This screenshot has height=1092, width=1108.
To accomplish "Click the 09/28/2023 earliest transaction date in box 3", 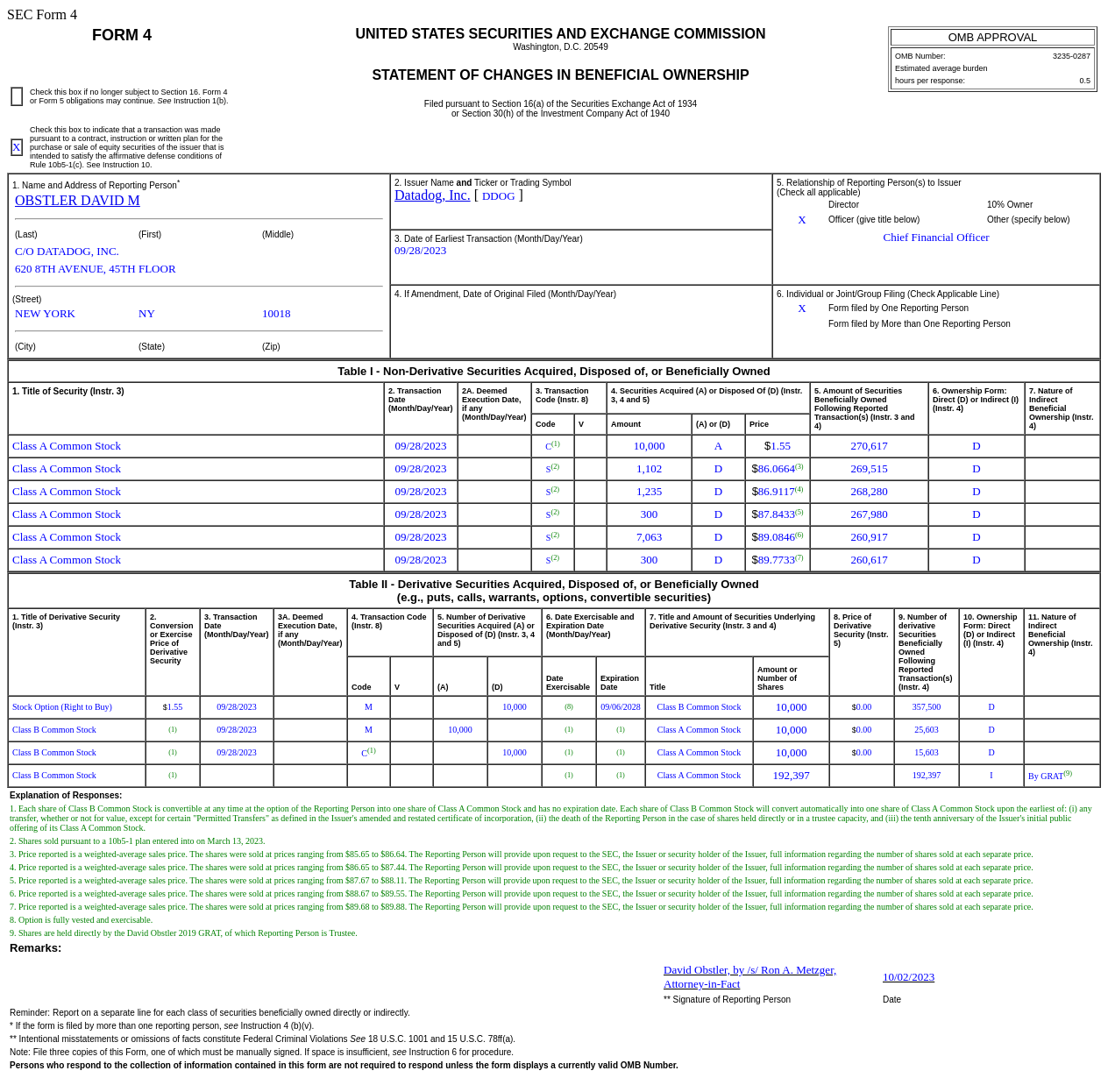I will [x=420, y=251].
